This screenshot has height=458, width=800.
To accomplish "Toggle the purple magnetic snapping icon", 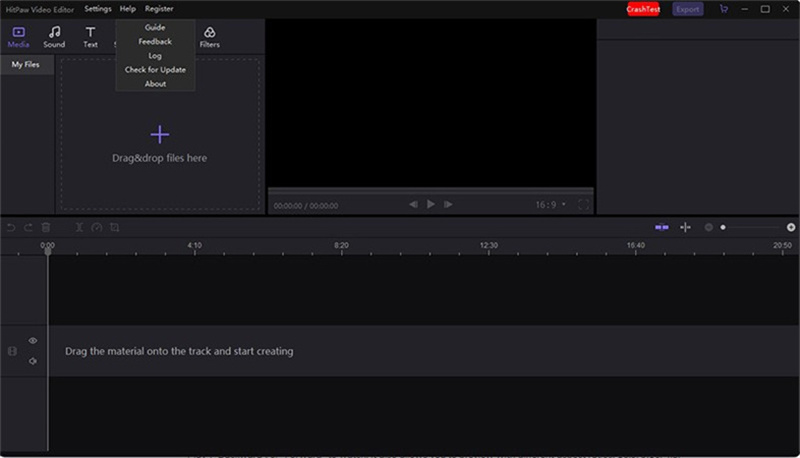I will [662, 227].
